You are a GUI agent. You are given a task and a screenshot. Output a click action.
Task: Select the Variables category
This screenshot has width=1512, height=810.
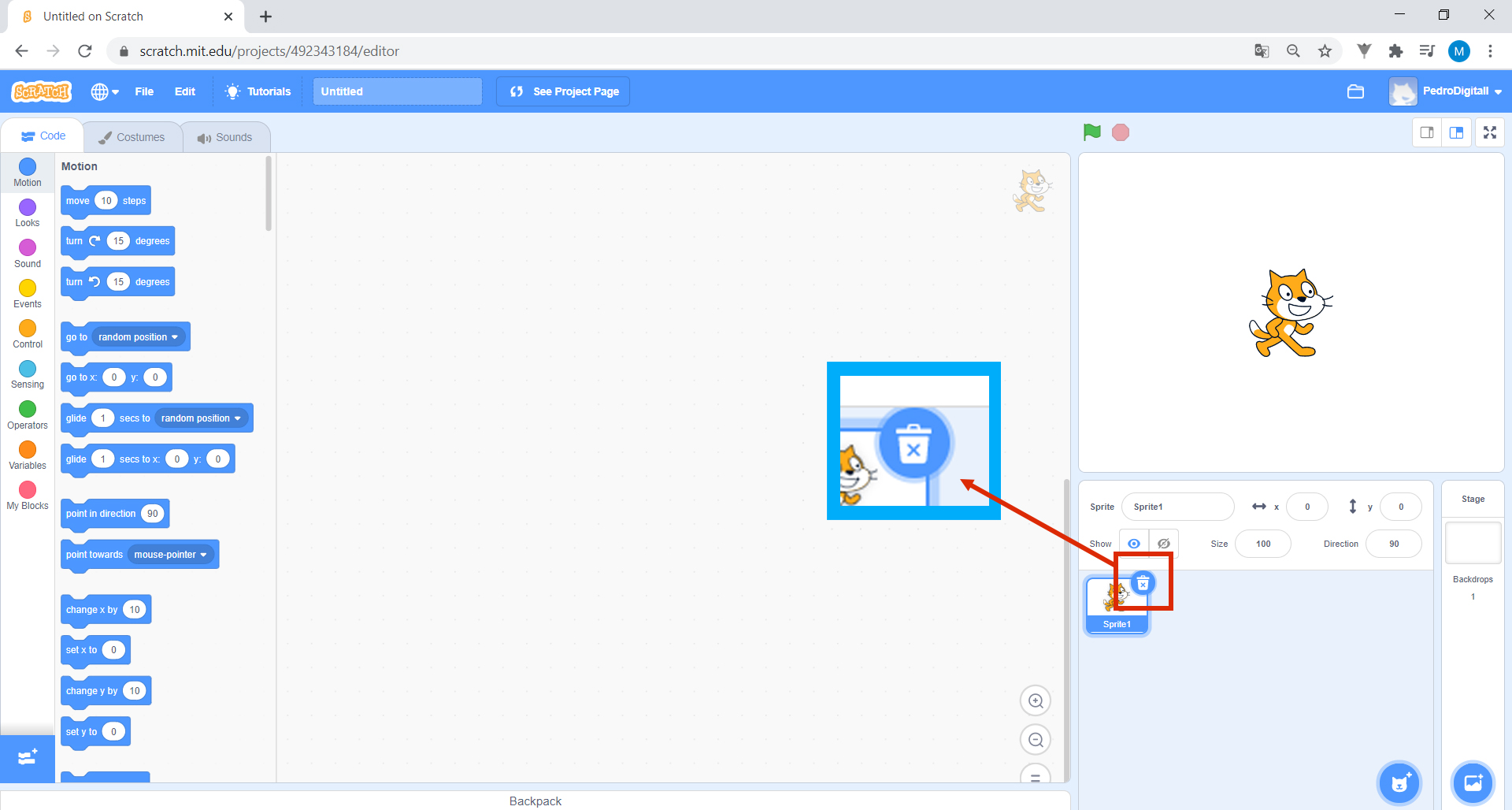coord(28,455)
